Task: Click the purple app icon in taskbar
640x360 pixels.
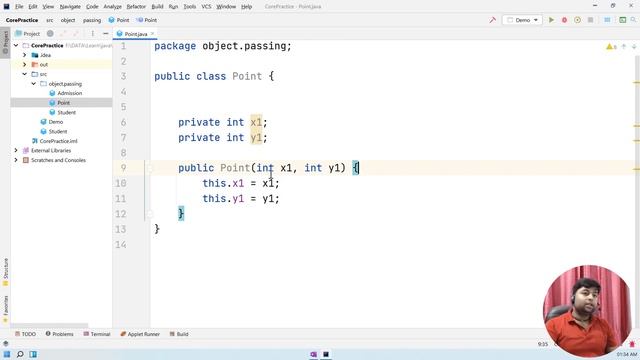Action: click(x=313, y=354)
